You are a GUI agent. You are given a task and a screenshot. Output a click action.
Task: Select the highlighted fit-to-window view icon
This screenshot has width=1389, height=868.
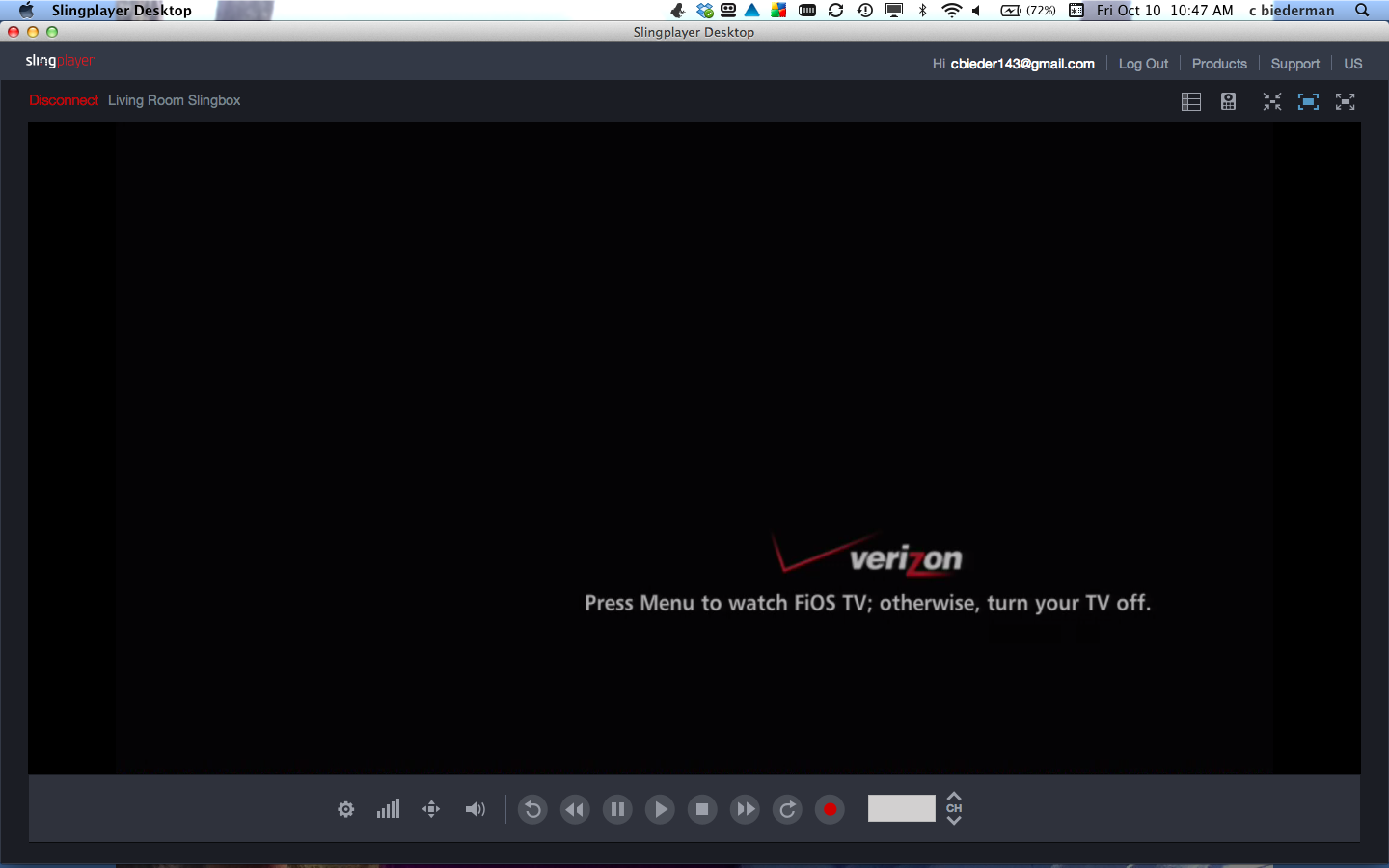[1308, 101]
